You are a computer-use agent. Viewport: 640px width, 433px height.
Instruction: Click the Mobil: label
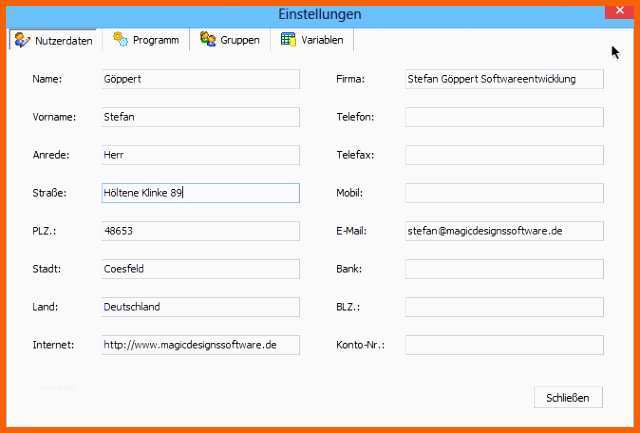point(349,193)
